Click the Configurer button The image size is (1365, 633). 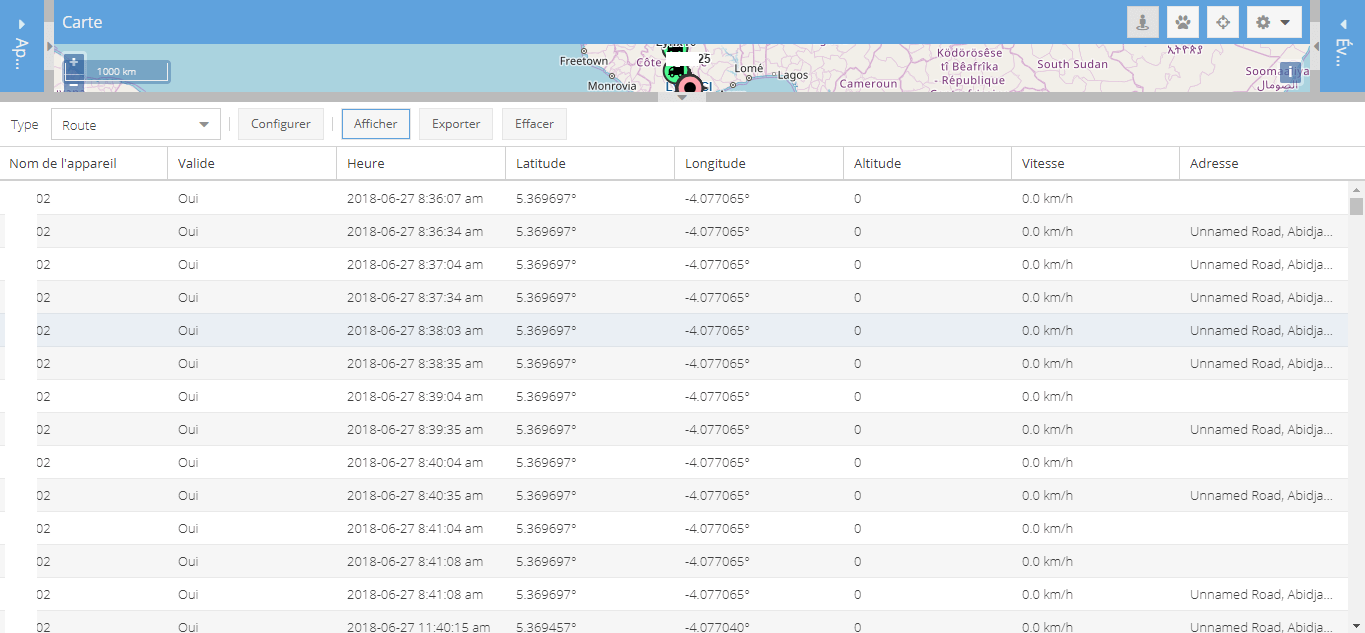(280, 124)
